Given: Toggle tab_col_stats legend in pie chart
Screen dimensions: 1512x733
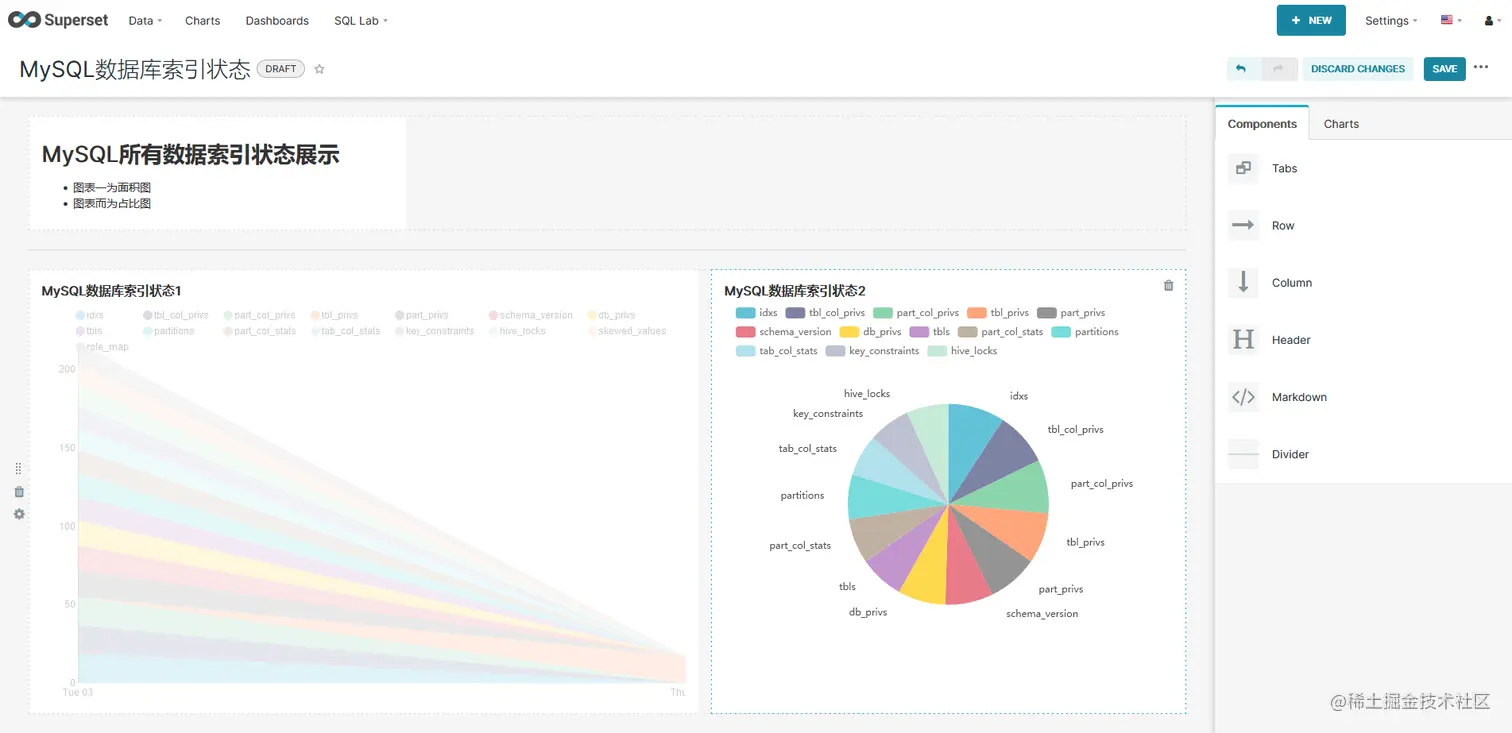Looking at the screenshot, I should point(776,351).
